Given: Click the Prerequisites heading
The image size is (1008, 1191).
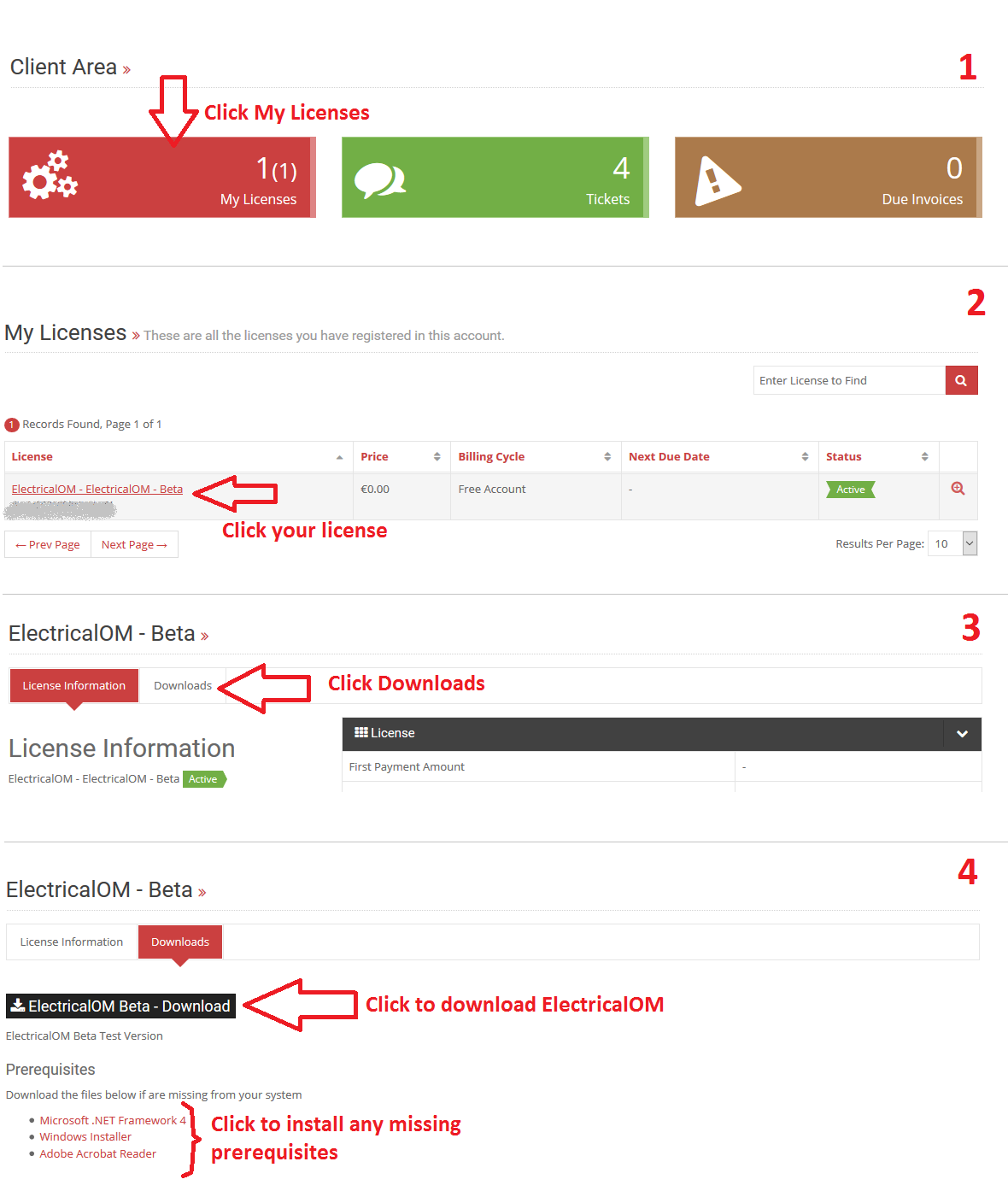Looking at the screenshot, I should (50, 1070).
